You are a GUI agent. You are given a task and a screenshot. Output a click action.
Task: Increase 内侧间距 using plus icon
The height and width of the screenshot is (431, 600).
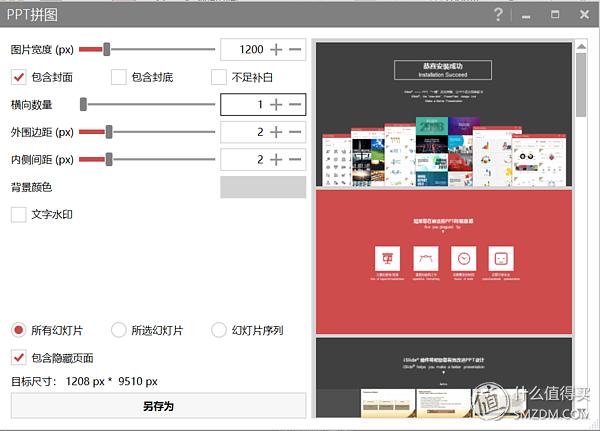(276, 160)
